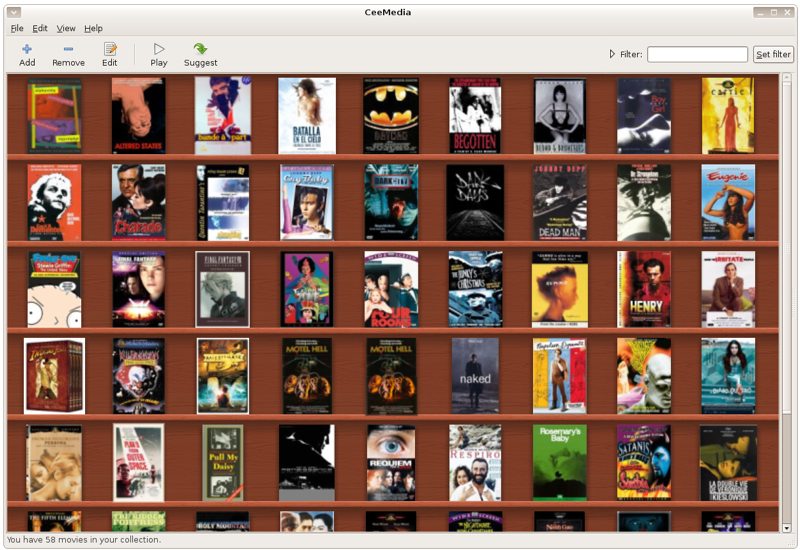Open the window menu arrow in title bar
800x550 pixels.
[13, 12]
